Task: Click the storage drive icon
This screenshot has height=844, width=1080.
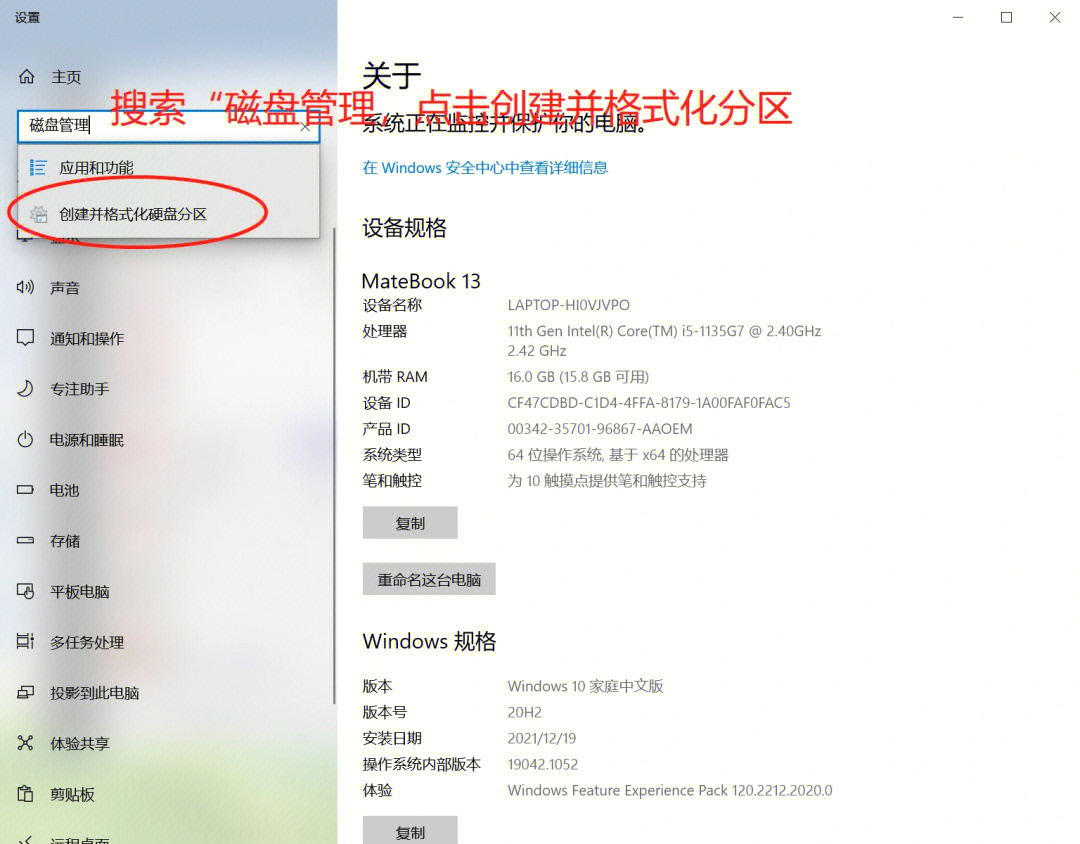Action: pyautogui.click(x=25, y=540)
